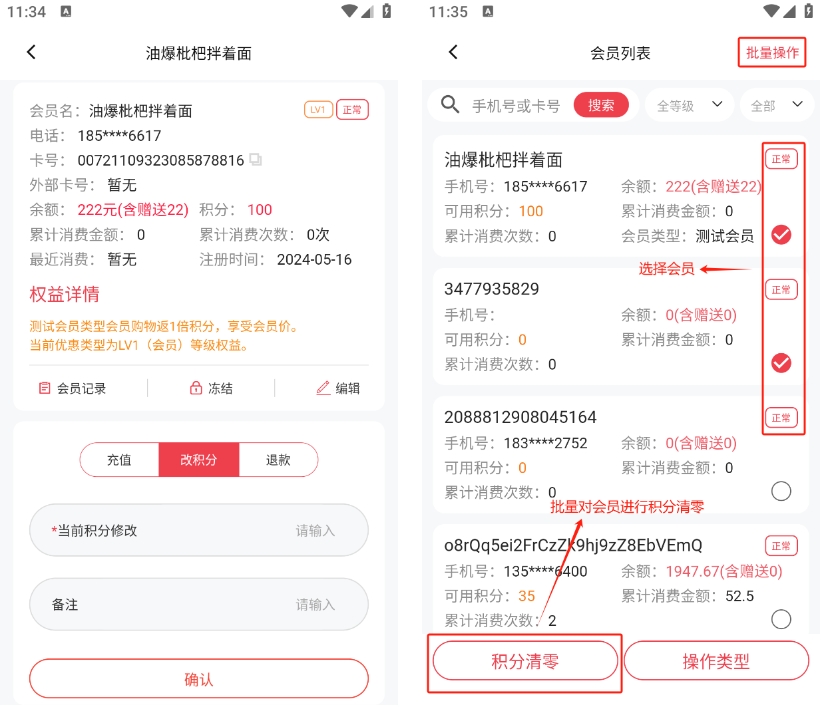Select the member with phone 135****6400
This screenshot has height=707, width=821.
[781, 620]
